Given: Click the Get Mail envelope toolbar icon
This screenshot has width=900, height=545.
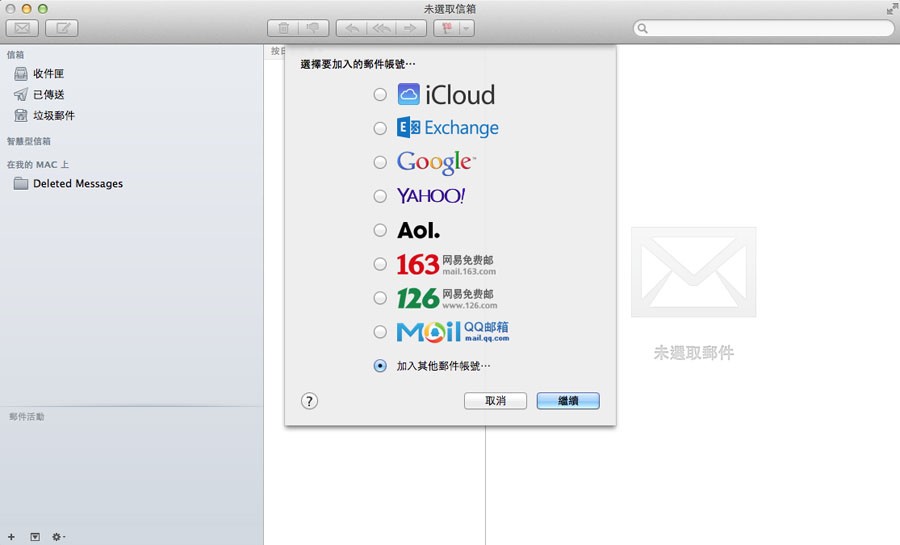Looking at the screenshot, I should tap(22, 28).
